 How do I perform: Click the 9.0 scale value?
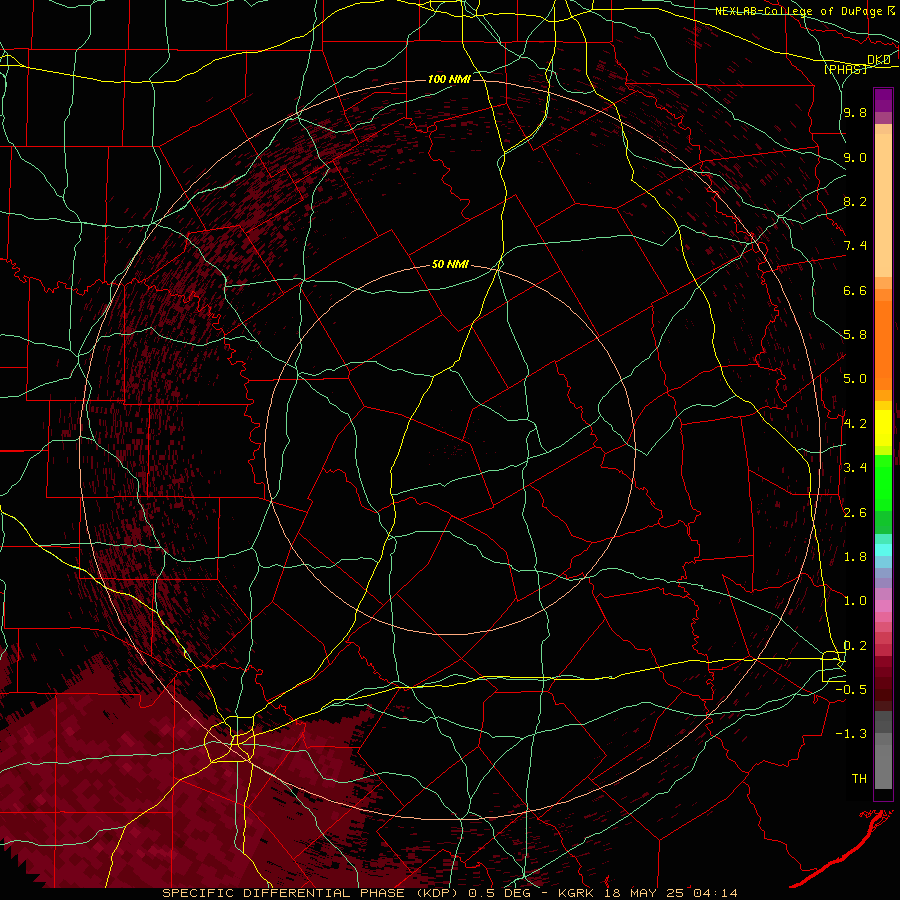(x=855, y=157)
